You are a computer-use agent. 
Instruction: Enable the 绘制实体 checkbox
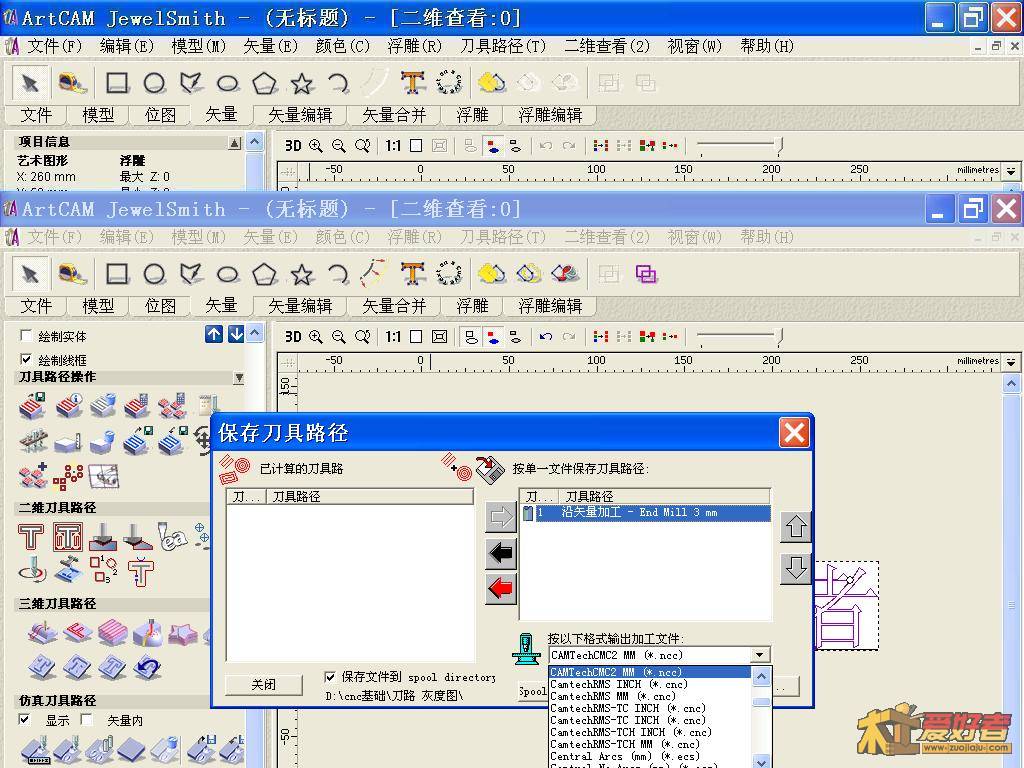26,336
